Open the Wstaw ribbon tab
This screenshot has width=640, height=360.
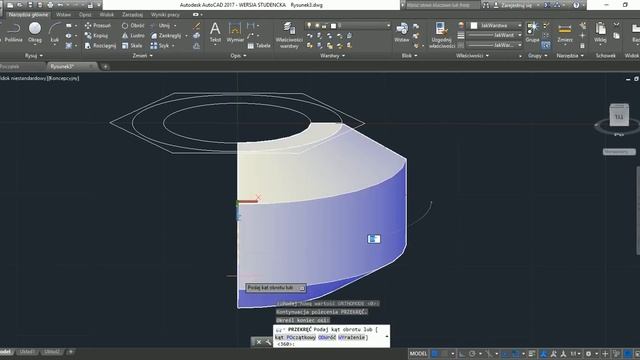coord(63,14)
